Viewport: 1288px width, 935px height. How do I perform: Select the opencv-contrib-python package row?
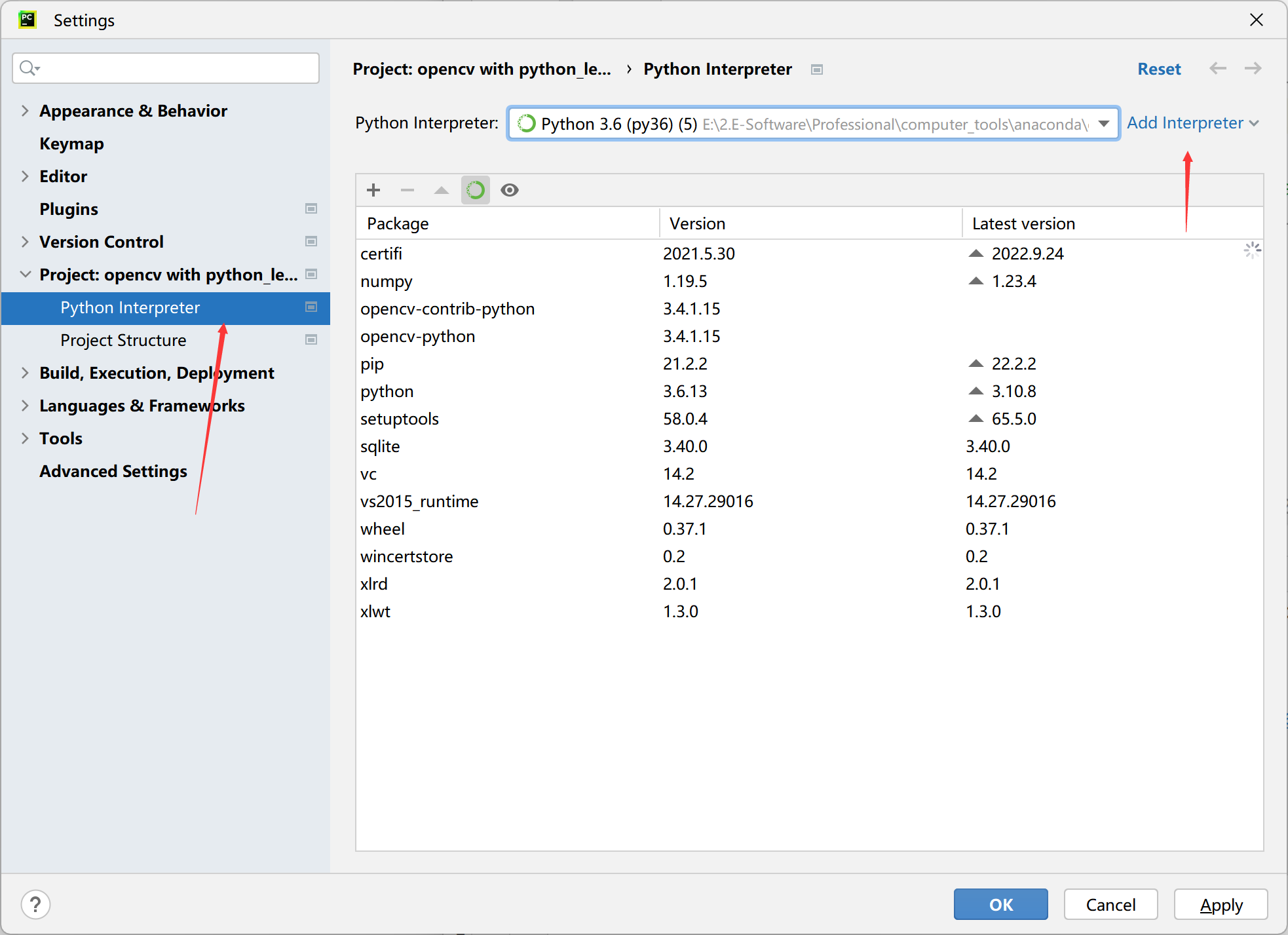click(809, 309)
